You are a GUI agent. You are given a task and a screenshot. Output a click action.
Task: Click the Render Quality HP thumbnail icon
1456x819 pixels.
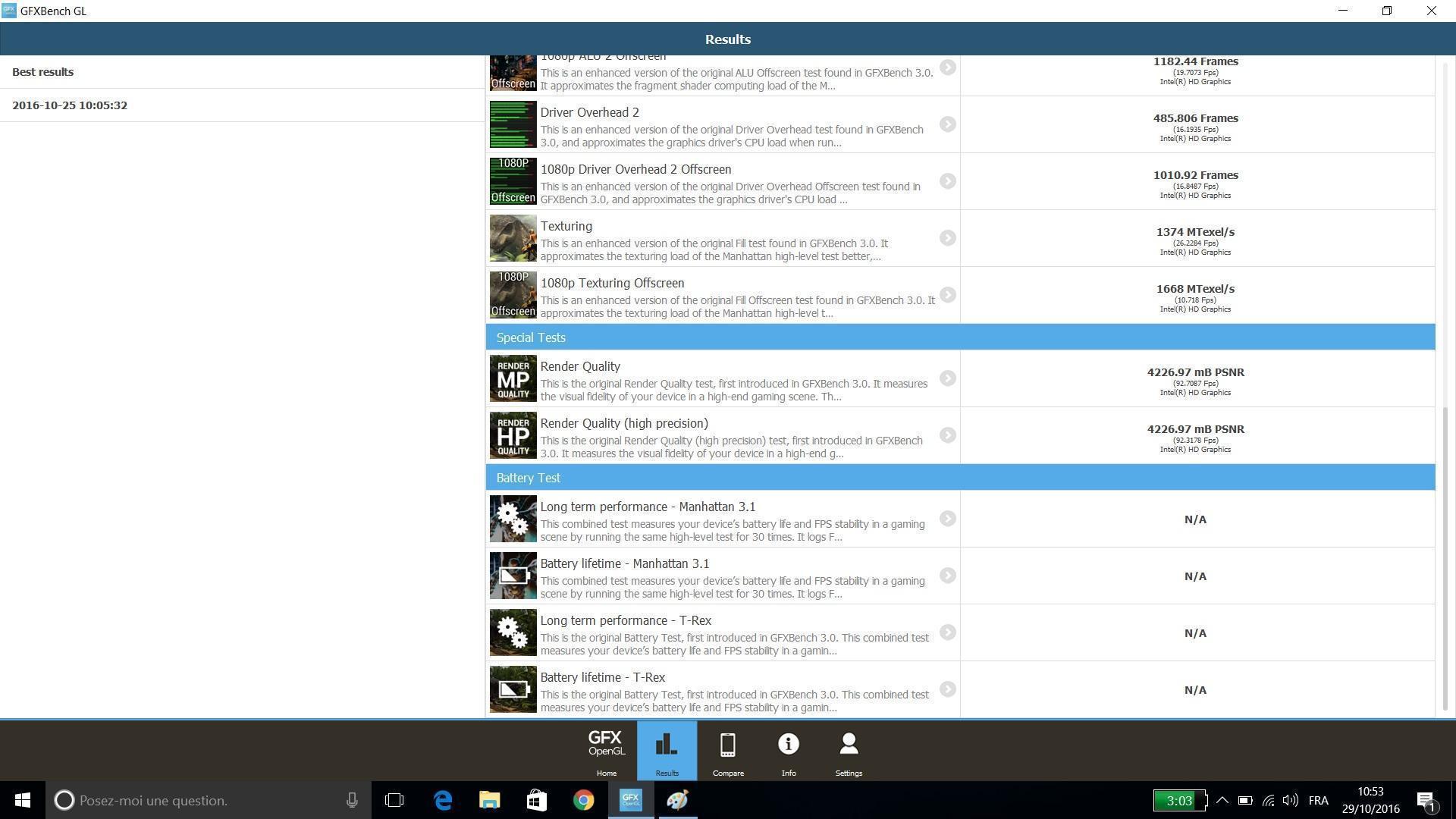click(513, 435)
